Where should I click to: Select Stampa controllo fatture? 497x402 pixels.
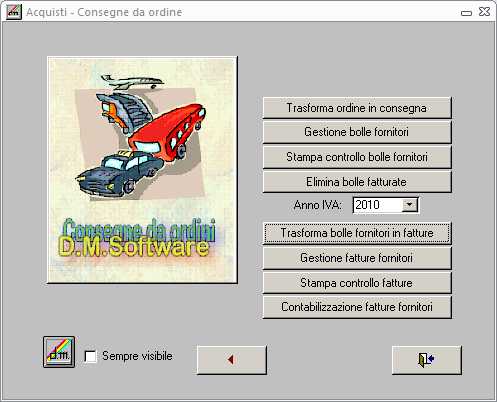(x=357, y=283)
